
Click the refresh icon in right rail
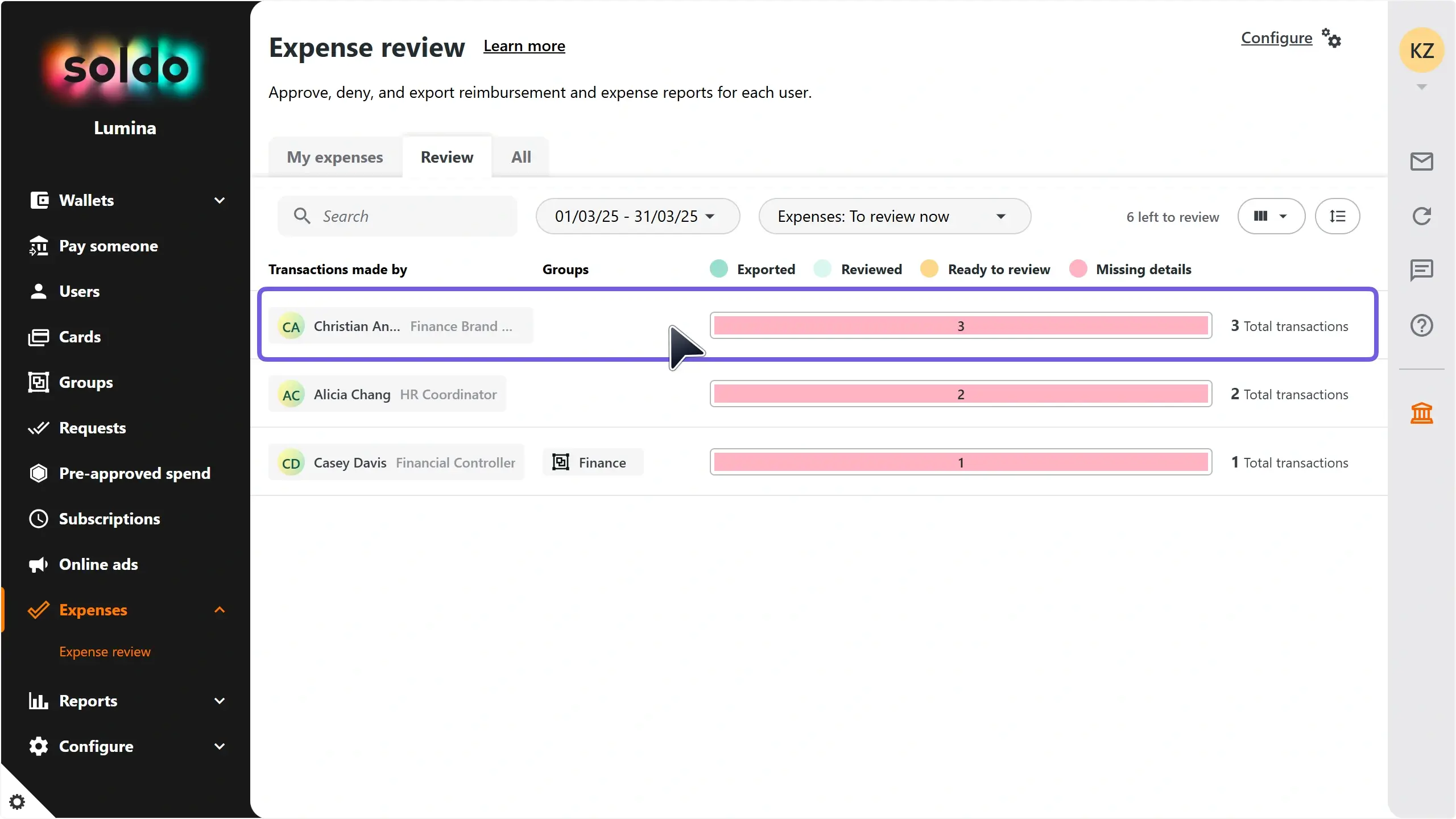[1421, 216]
